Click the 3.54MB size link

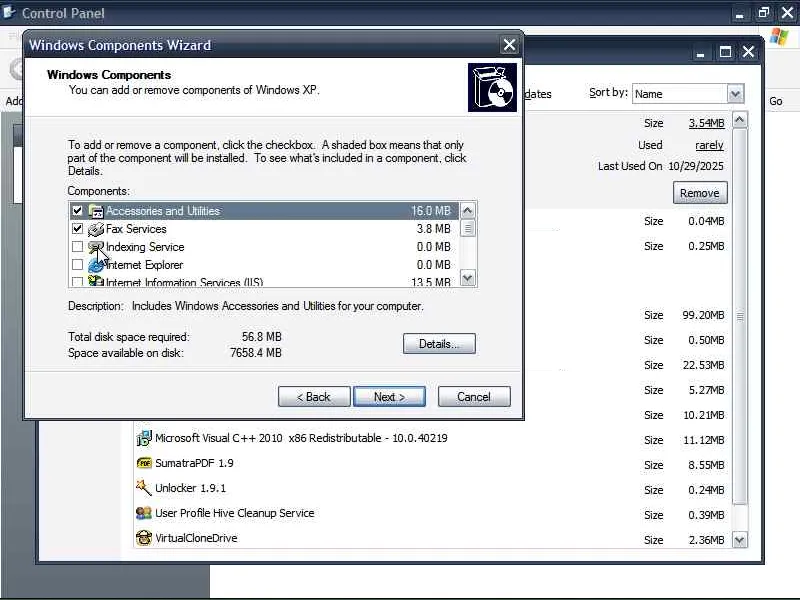coord(706,123)
